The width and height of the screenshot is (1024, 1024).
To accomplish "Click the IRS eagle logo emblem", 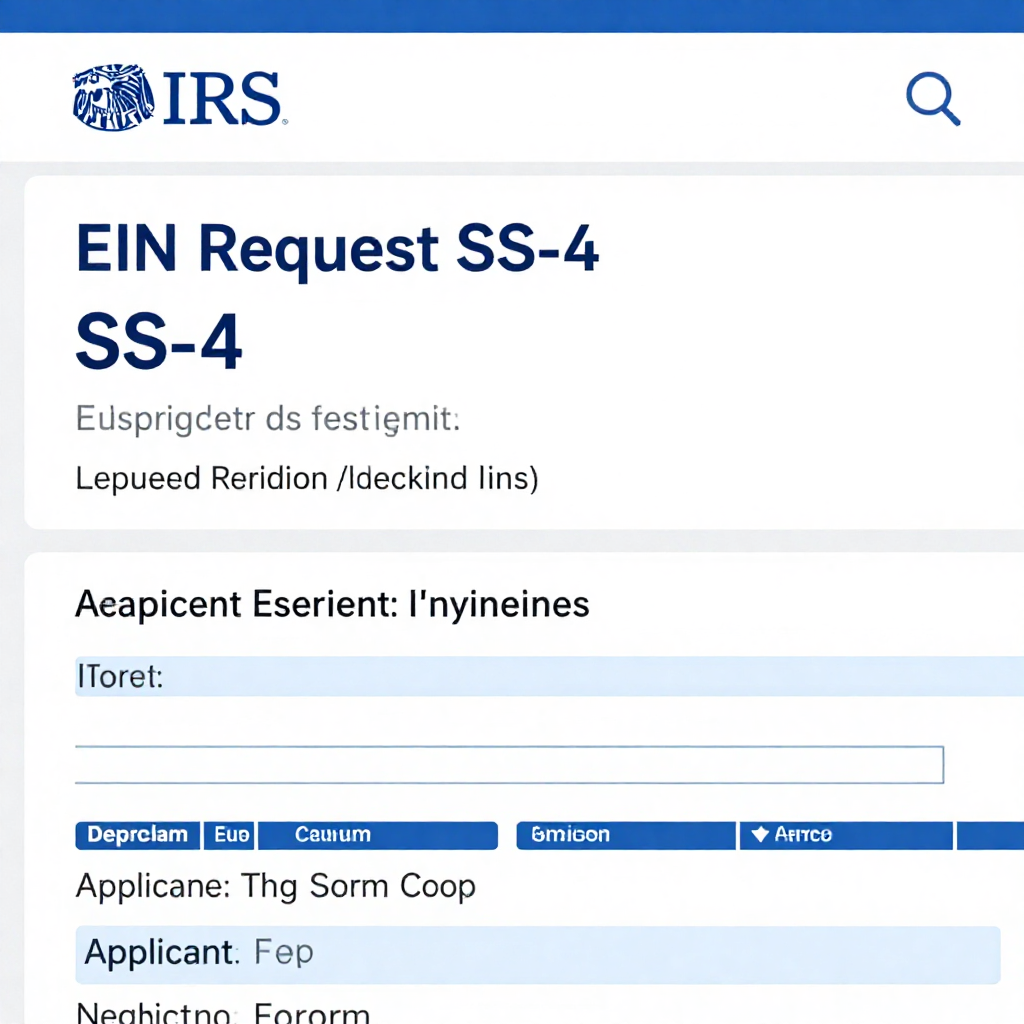I will click(x=113, y=98).
